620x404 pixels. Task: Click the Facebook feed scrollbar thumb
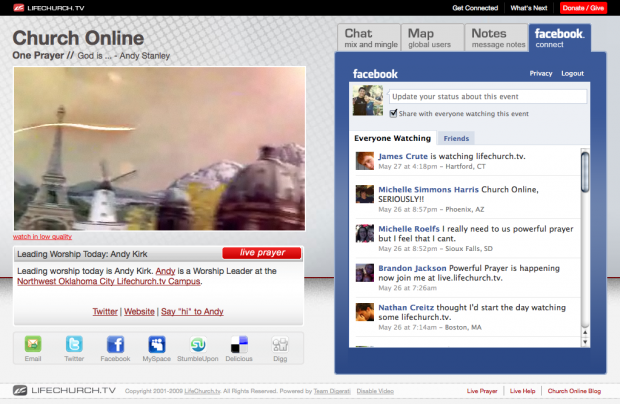tap(585, 172)
